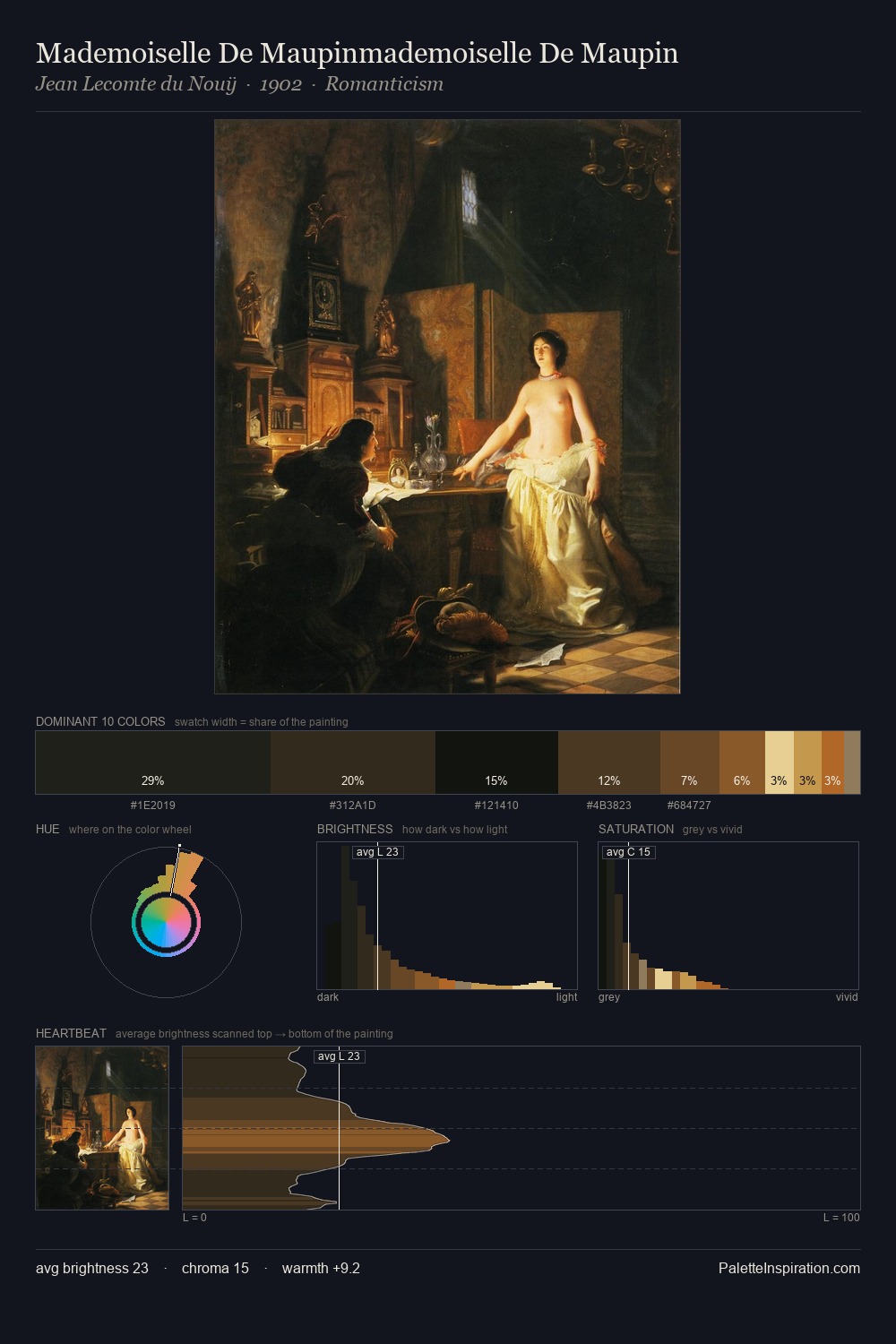The image size is (896, 1344).
Task: Click the DOMINANT 10 COLORS heading
Action: click(100, 721)
